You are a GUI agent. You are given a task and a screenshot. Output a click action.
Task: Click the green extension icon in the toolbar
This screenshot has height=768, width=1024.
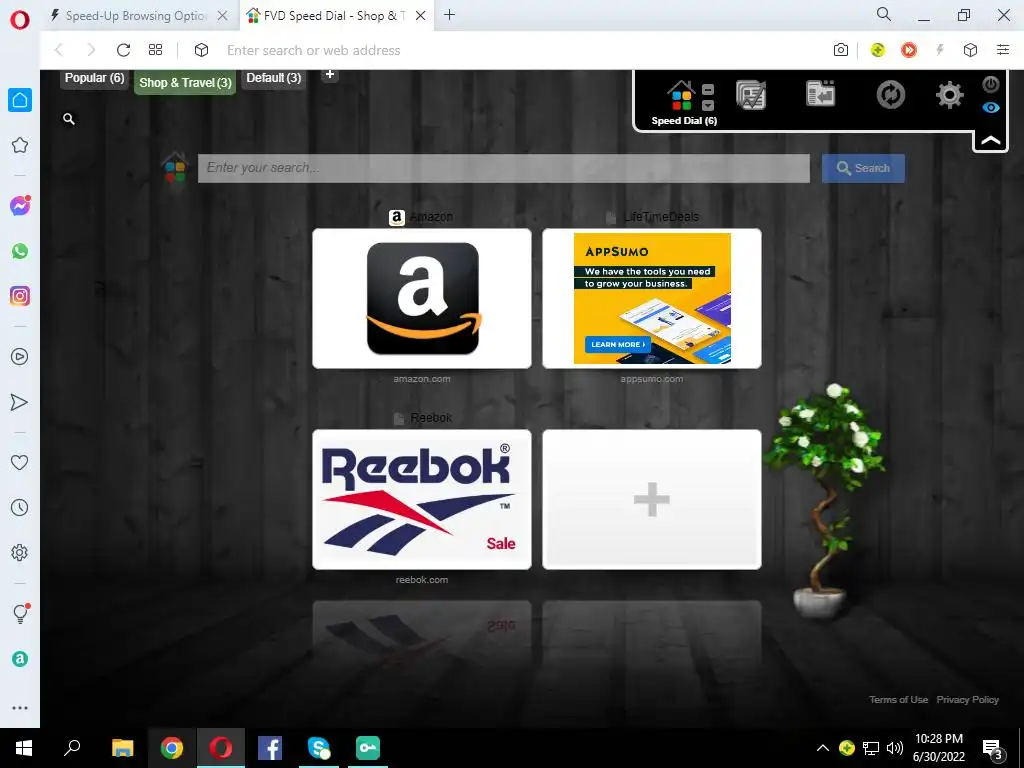click(x=878, y=50)
